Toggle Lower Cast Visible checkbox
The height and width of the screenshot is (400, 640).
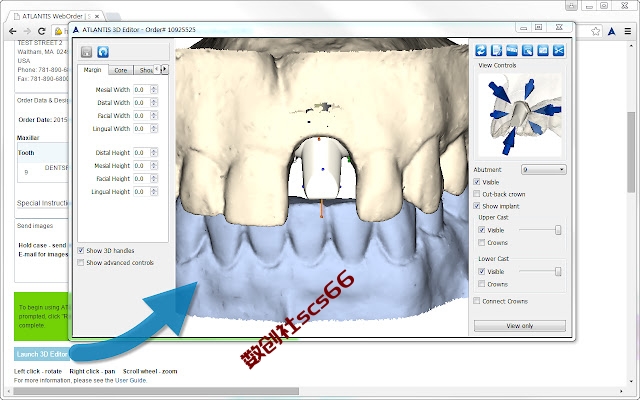pos(482,271)
